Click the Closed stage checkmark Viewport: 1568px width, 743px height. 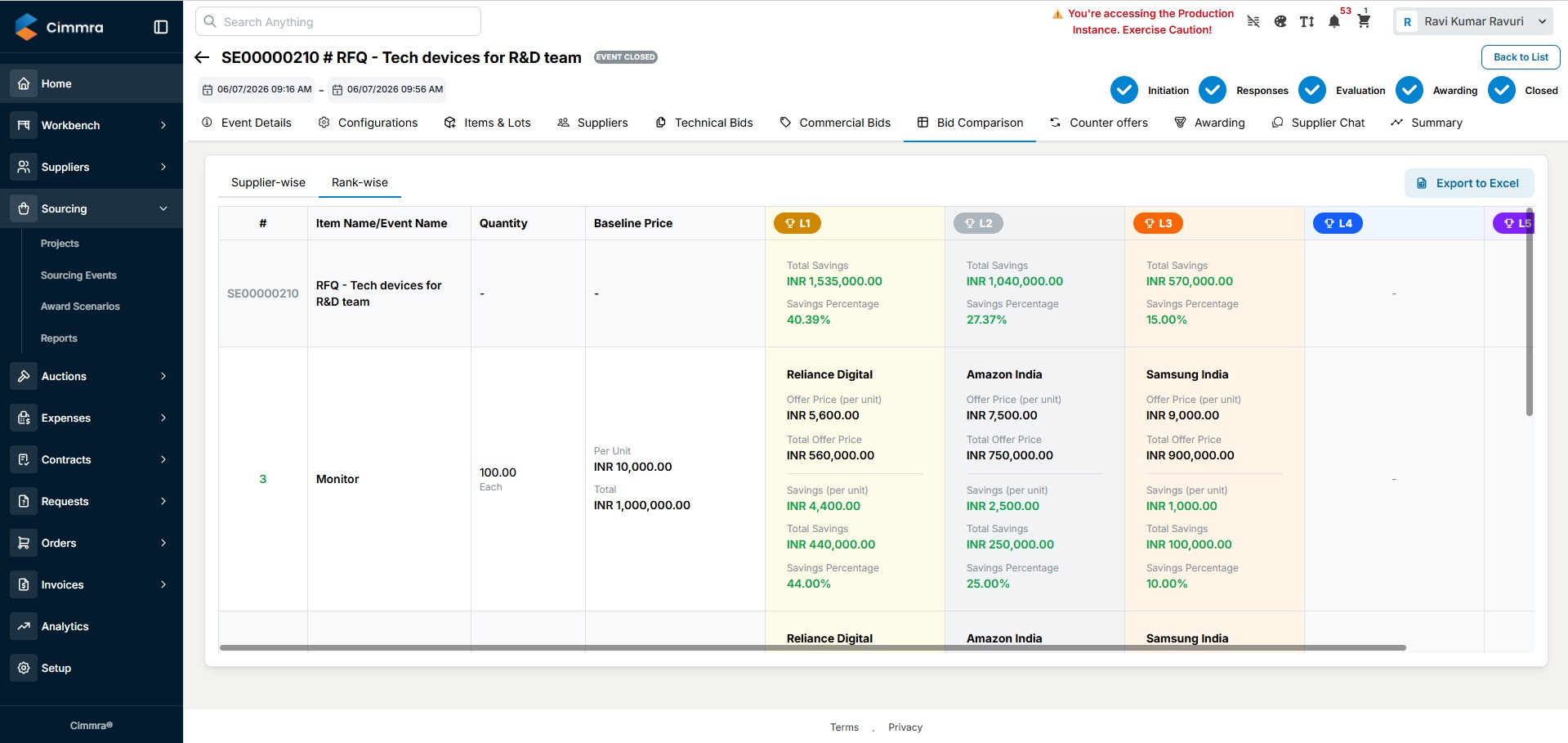pos(1502,90)
